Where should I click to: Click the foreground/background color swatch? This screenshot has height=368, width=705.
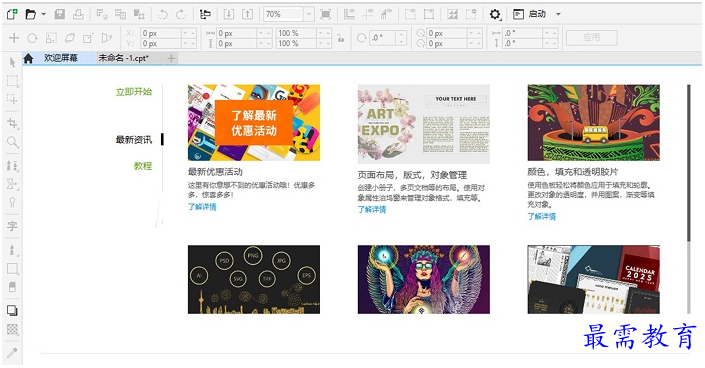12,310
